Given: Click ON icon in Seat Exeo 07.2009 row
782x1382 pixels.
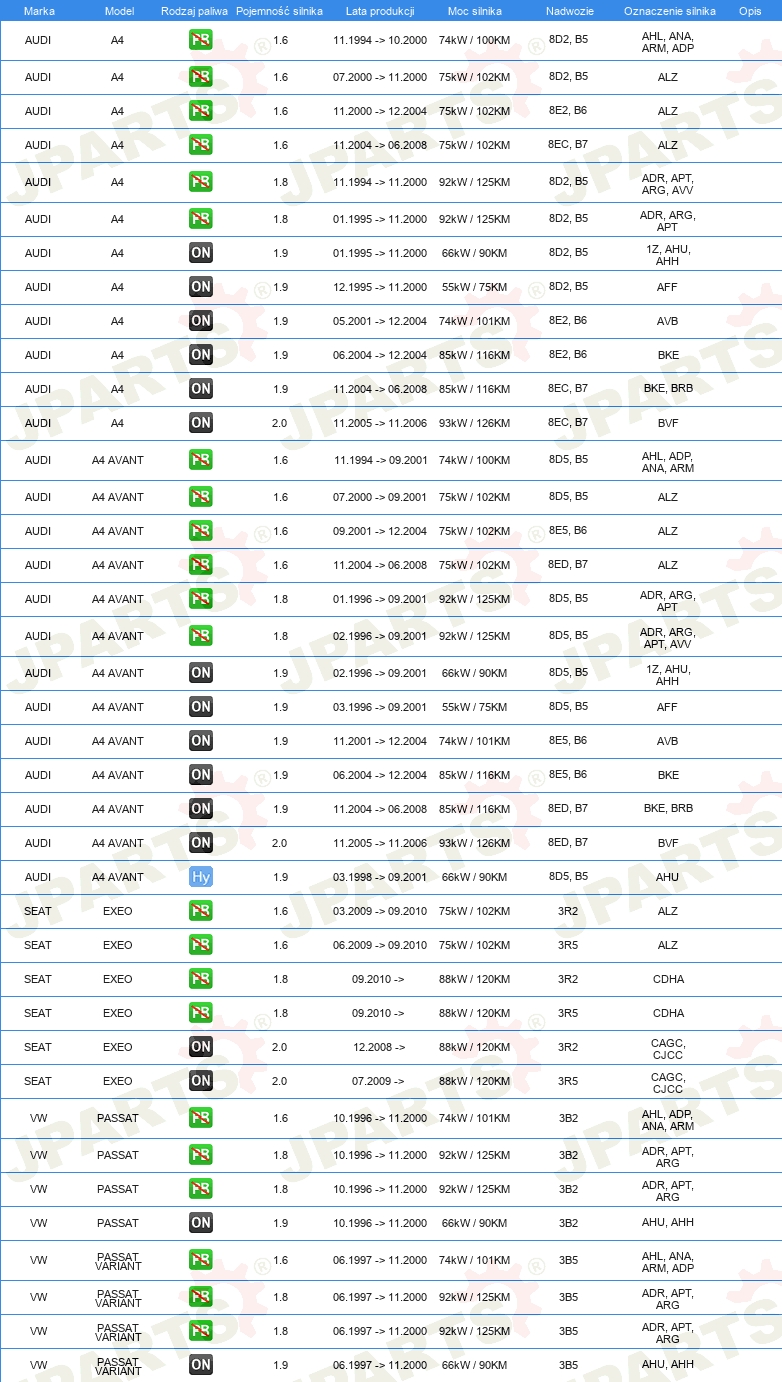Looking at the screenshot, I should point(201,1081).
